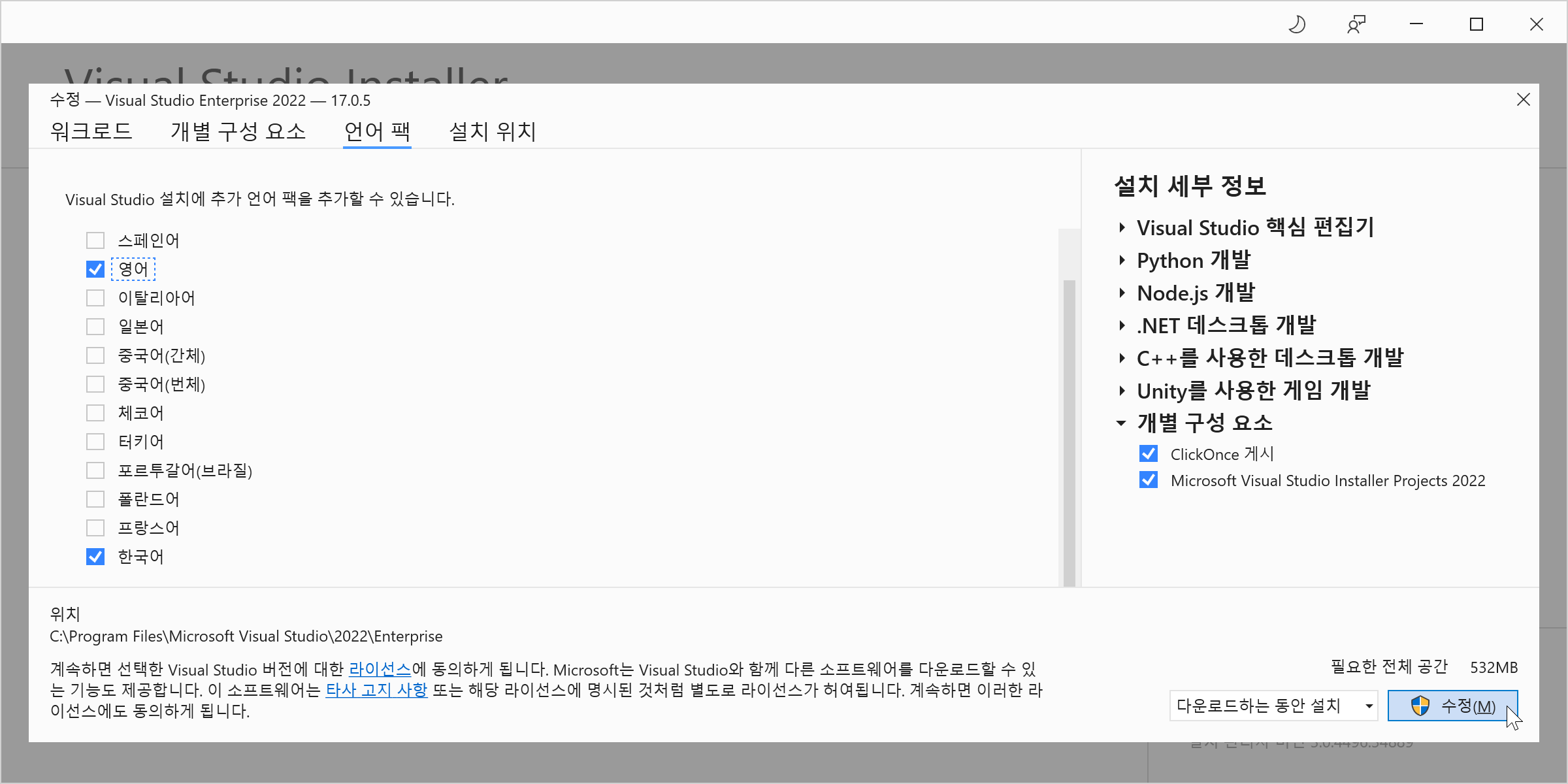Open the 다운로드하는 동안 설치 dropdown

click(1273, 706)
